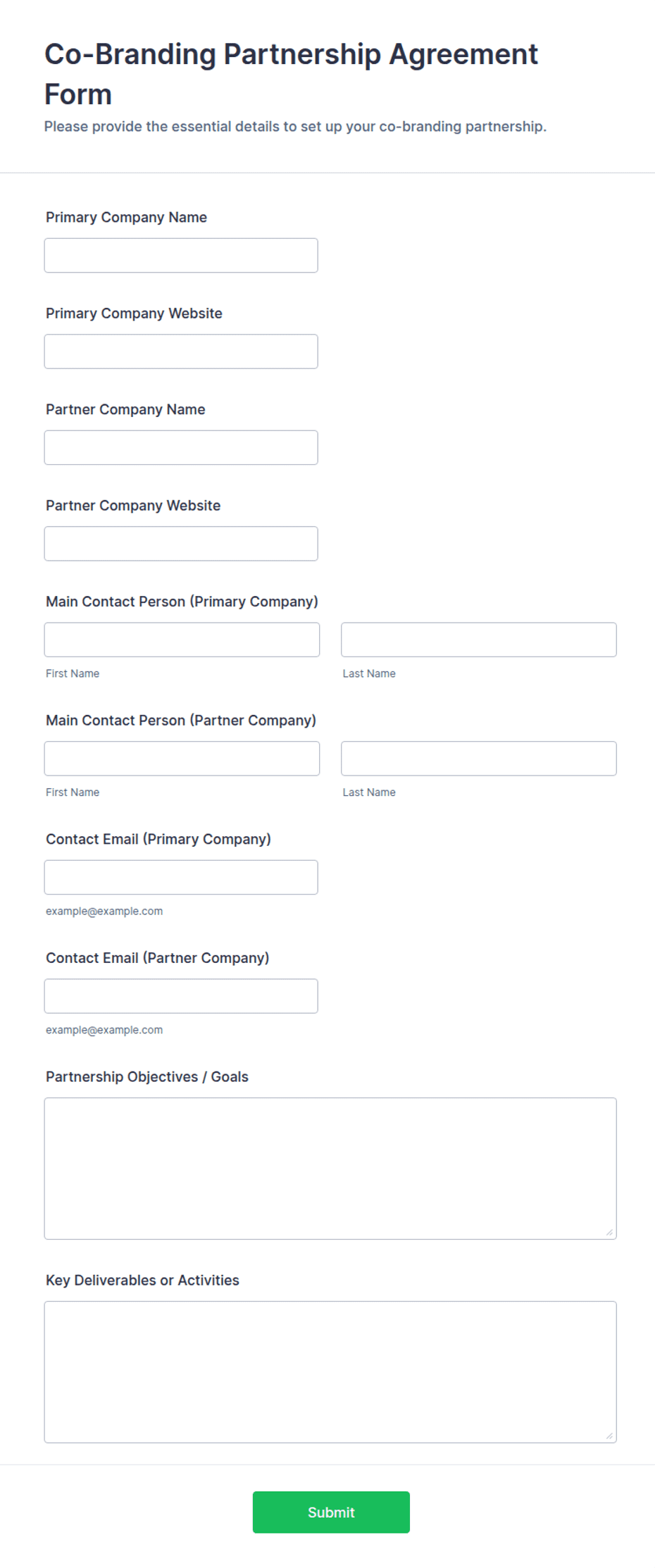Select the Partner Company Name field
Viewport: 655px width, 1568px height.
(181, 447)
